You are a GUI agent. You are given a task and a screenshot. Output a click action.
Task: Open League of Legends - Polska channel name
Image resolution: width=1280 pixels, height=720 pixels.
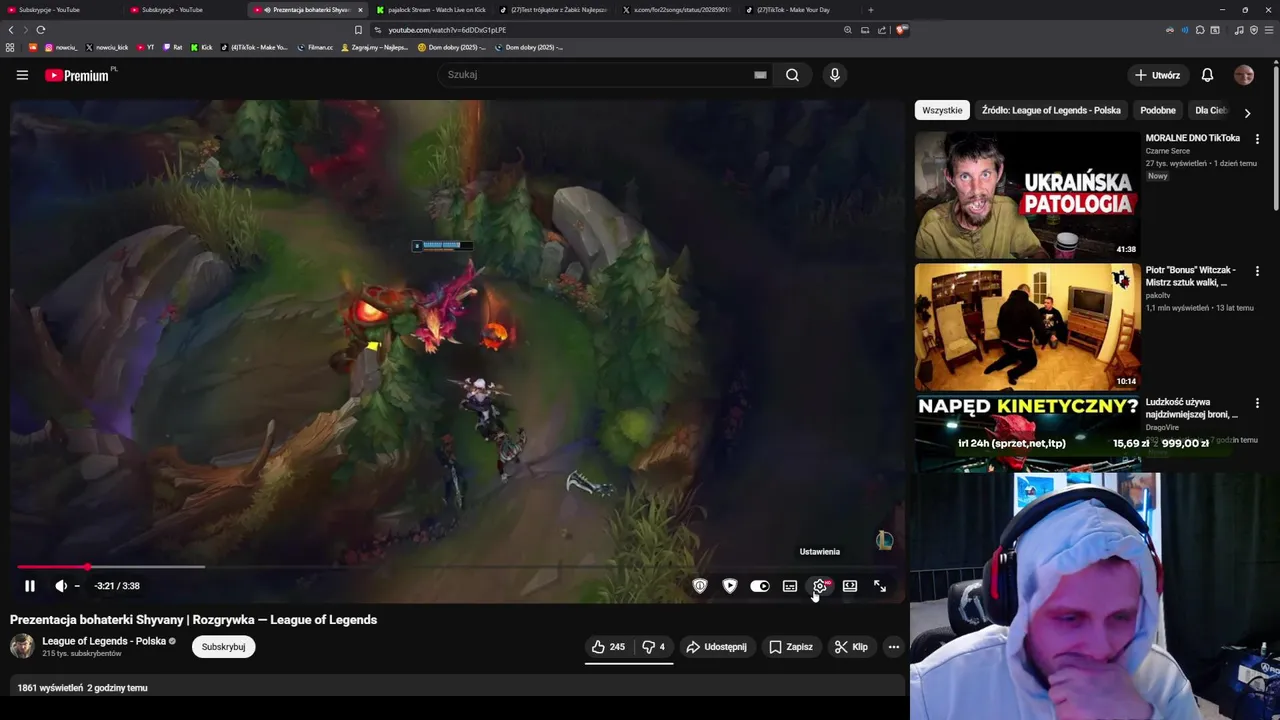104,641
